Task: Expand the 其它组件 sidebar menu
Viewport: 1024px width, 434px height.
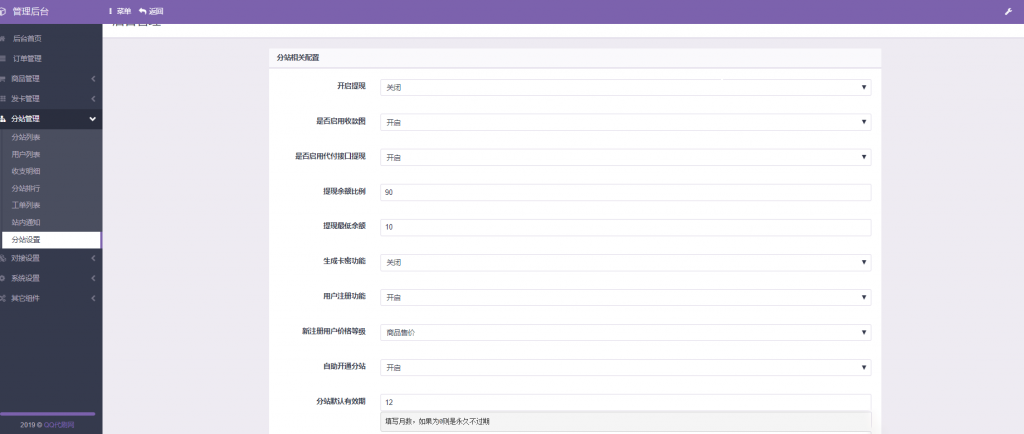Action: pos(51,299)
